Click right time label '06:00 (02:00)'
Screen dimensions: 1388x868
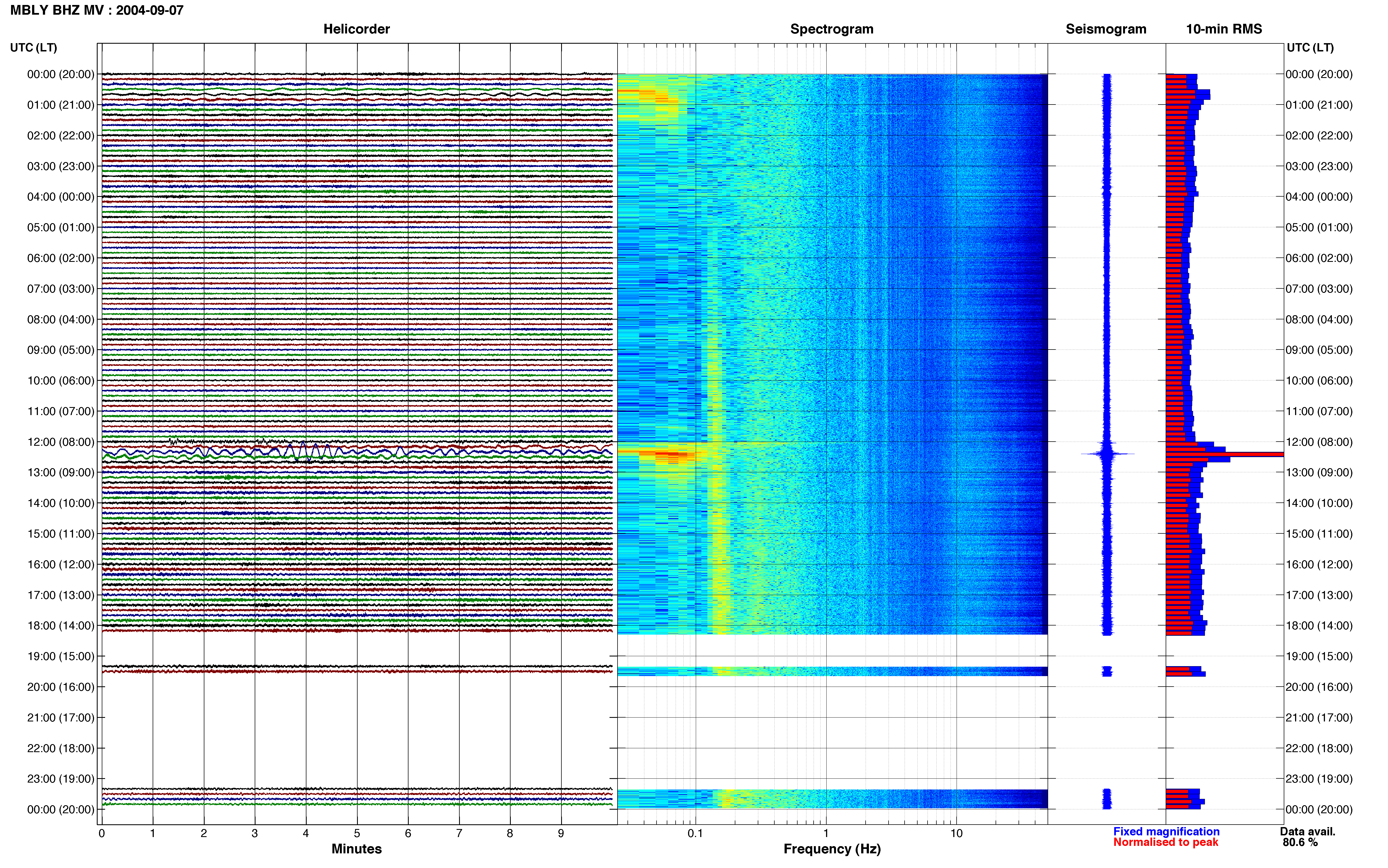click(1319, 258)
